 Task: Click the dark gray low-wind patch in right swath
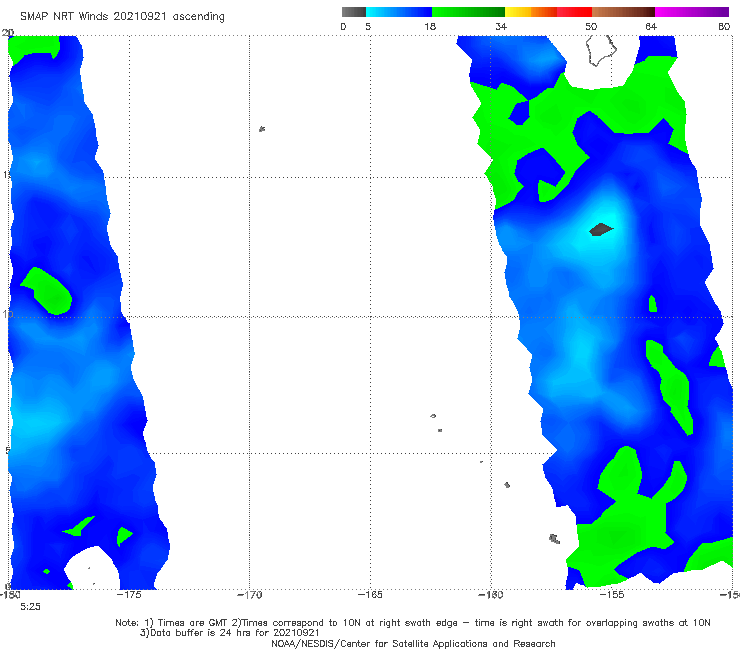601,229
